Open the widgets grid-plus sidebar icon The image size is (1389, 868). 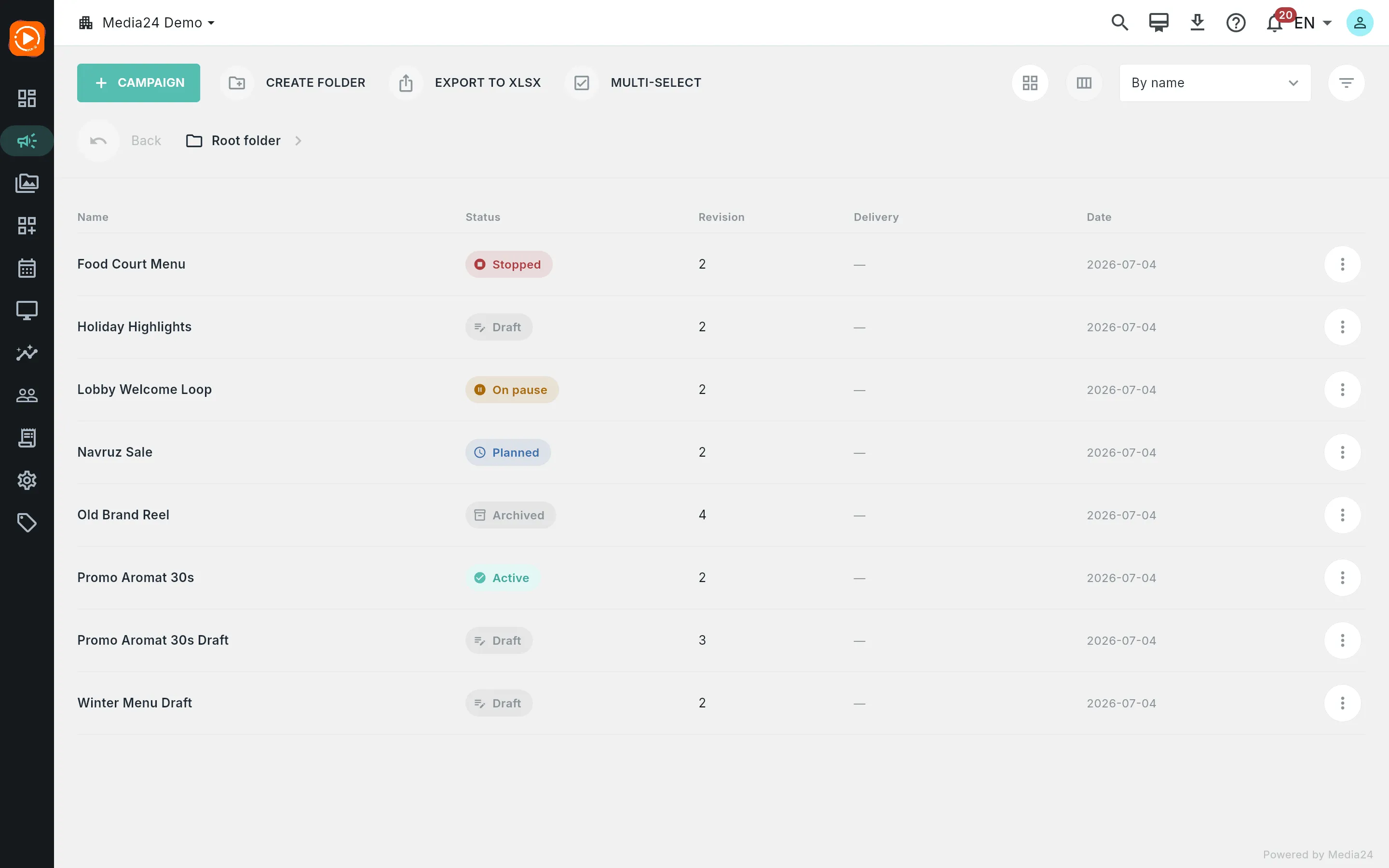point(27,226)
